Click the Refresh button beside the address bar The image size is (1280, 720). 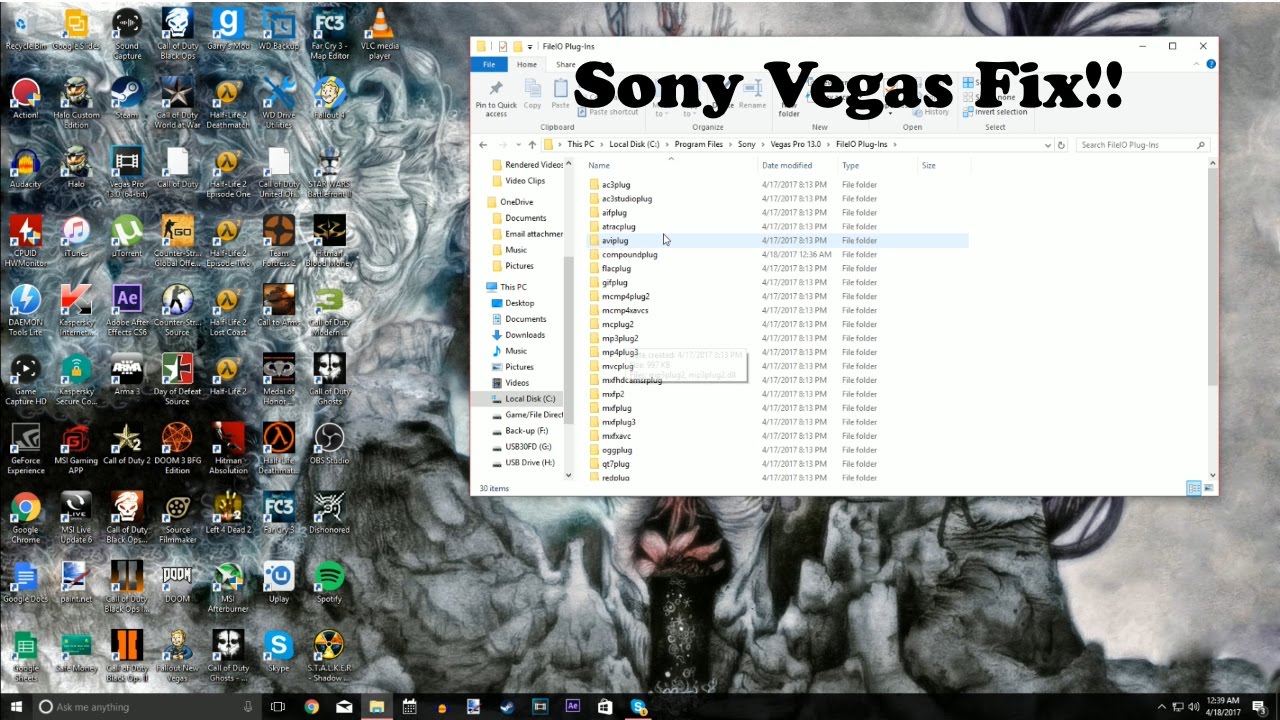(x=1061, y=145)
